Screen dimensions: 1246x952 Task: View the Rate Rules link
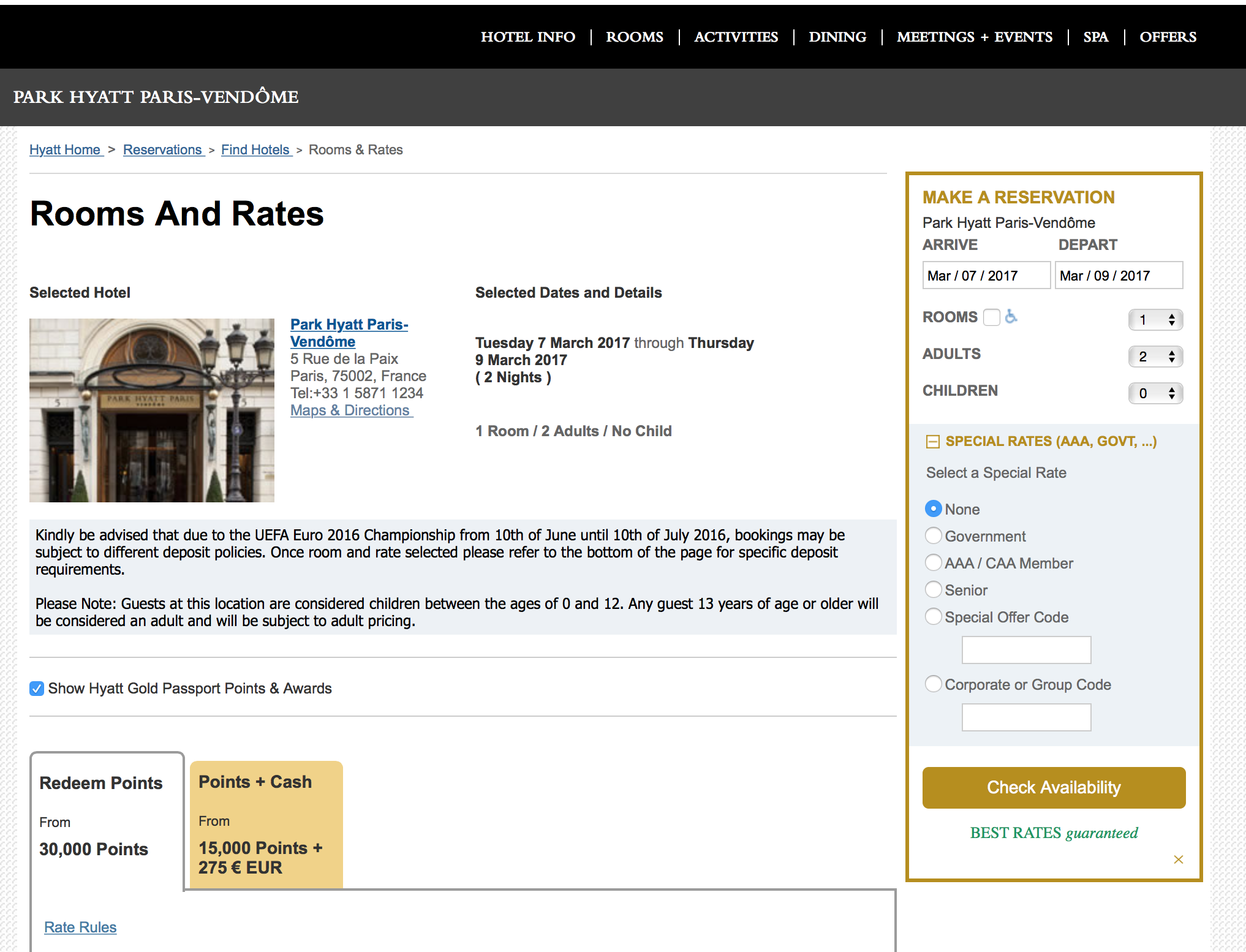click(80, 927)
